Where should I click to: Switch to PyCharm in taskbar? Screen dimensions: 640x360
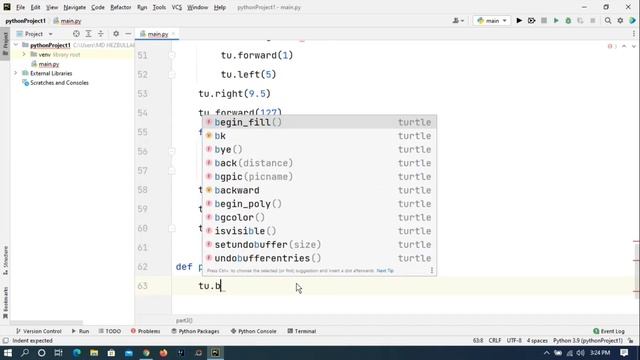[x=215, y=353]
